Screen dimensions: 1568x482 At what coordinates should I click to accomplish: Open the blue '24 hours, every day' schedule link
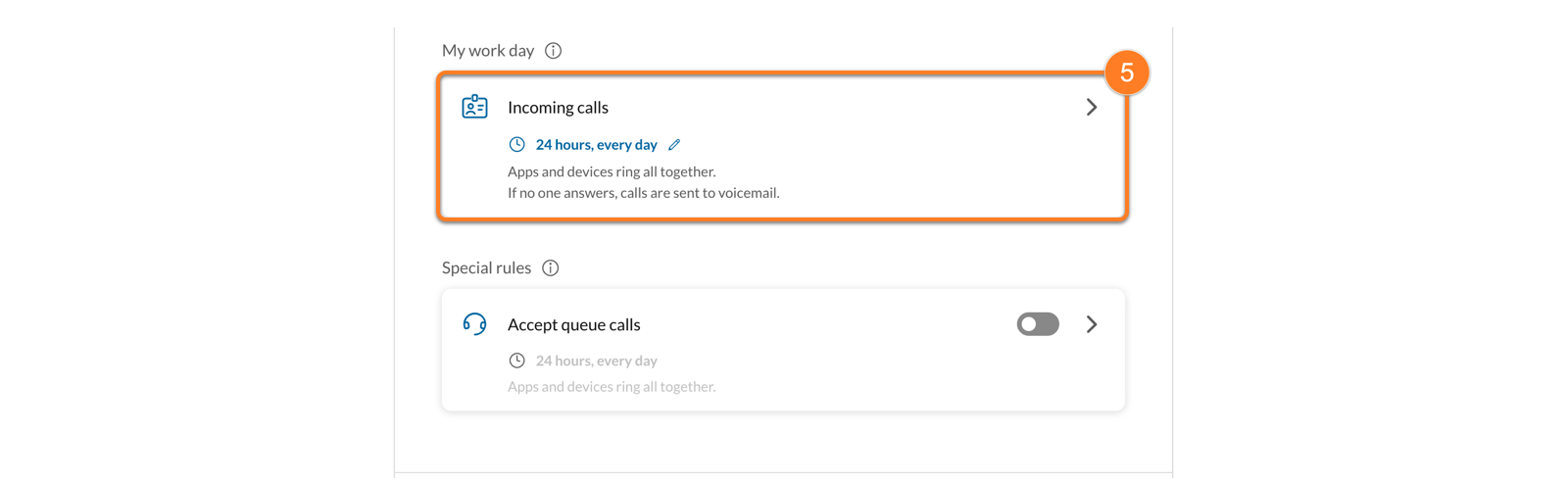(x=596, y=145)
